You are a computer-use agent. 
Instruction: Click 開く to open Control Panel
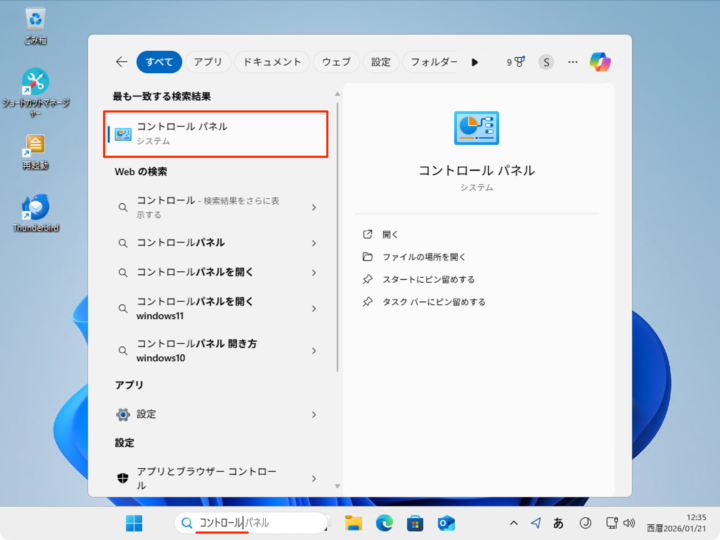pos(390,234)
